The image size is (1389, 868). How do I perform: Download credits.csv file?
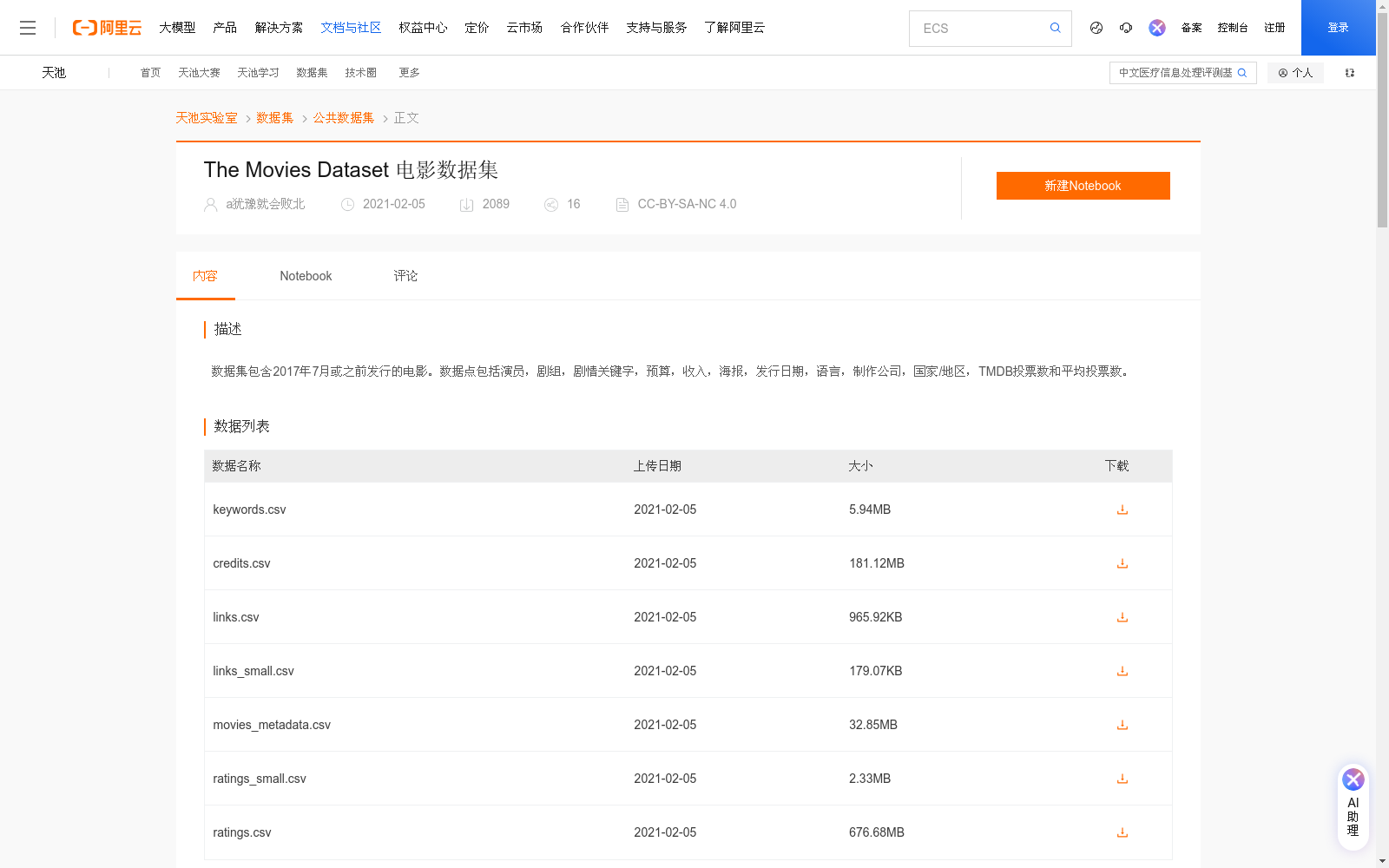point(1122,563)
